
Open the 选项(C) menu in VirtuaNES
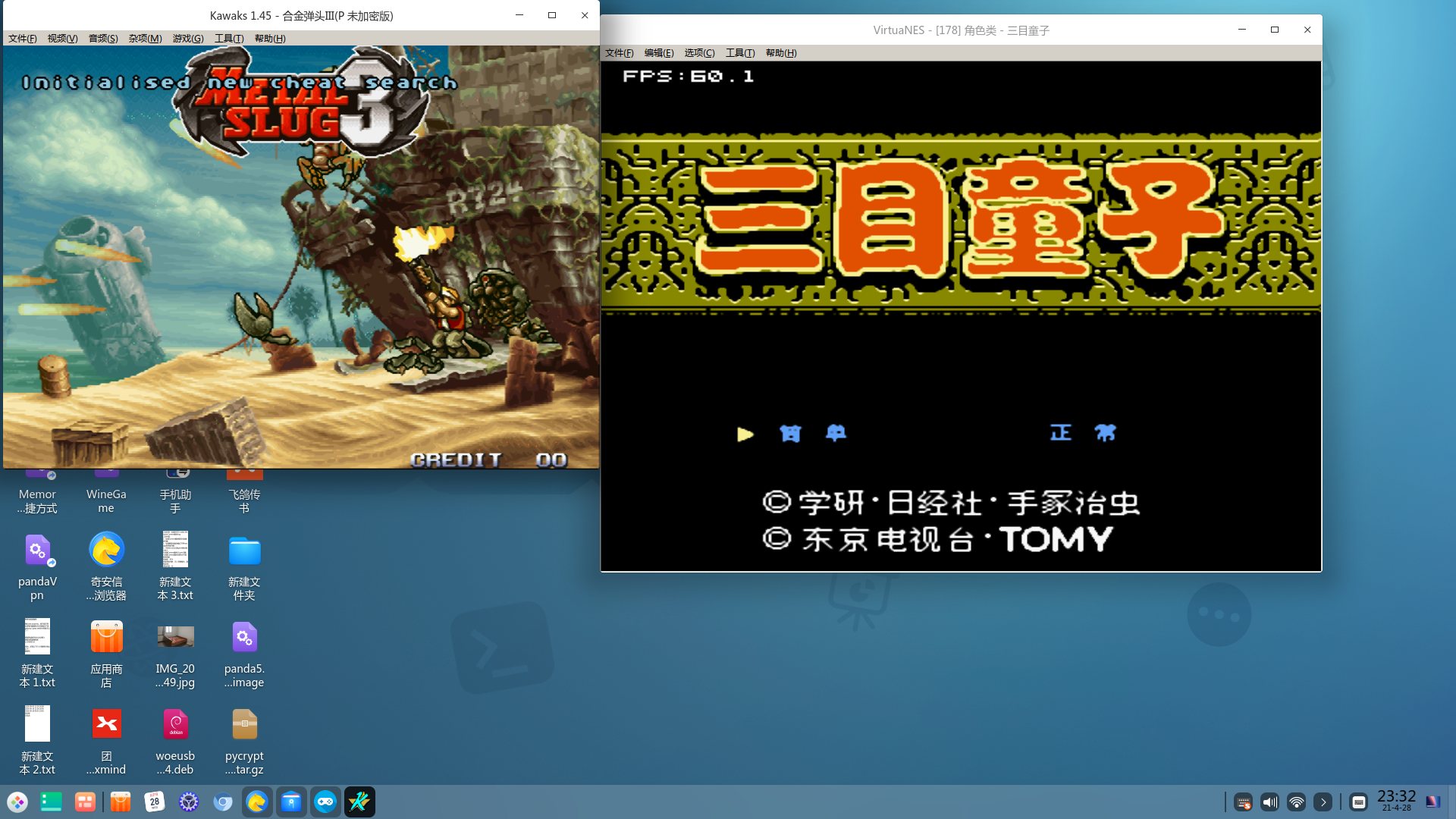coord(698,53)
